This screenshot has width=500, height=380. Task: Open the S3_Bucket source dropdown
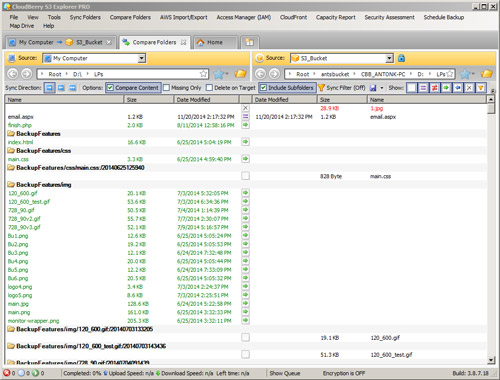(x=389, y=58)
